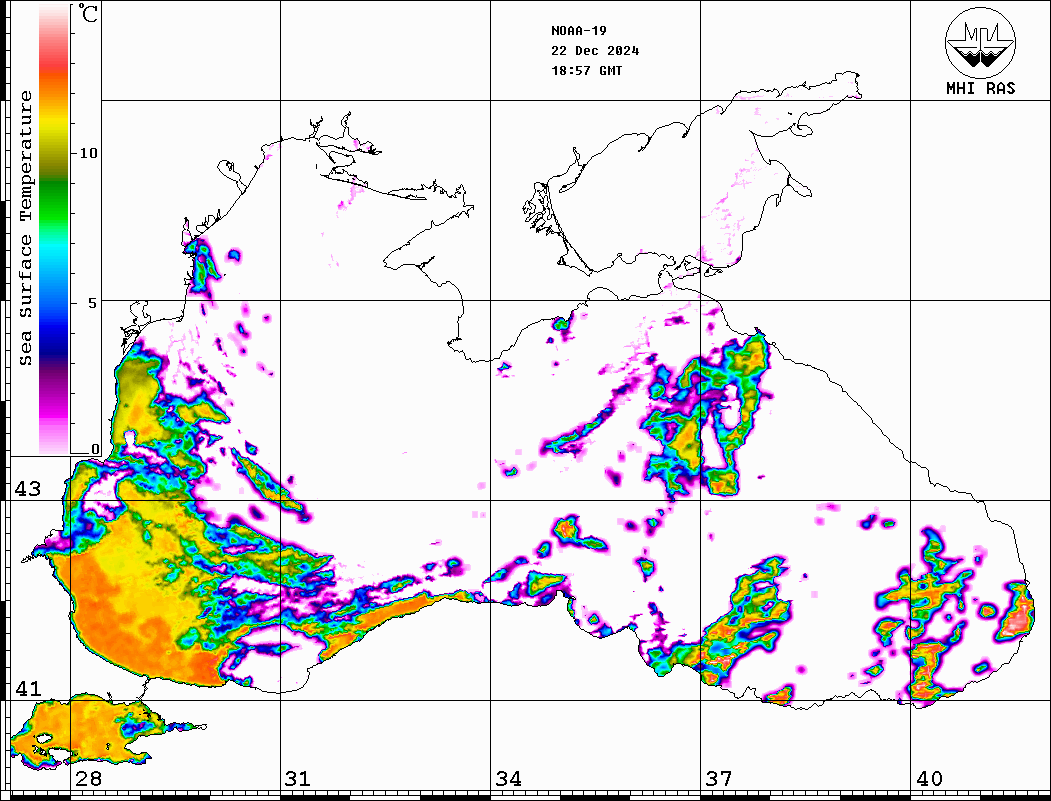Click the '10' tick on temperature scale

(88, 153)
